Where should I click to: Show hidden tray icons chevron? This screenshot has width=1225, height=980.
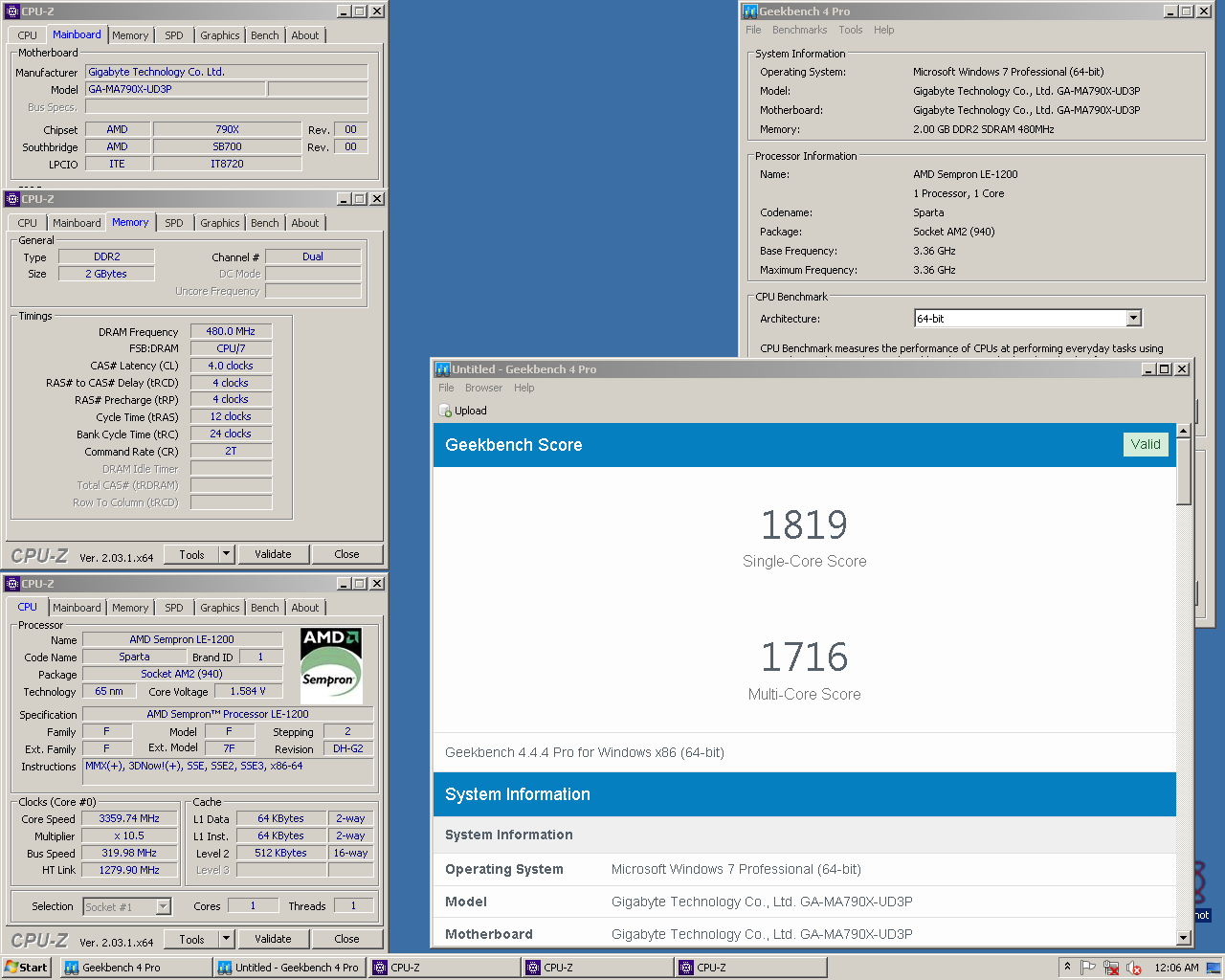(1067, 967)
